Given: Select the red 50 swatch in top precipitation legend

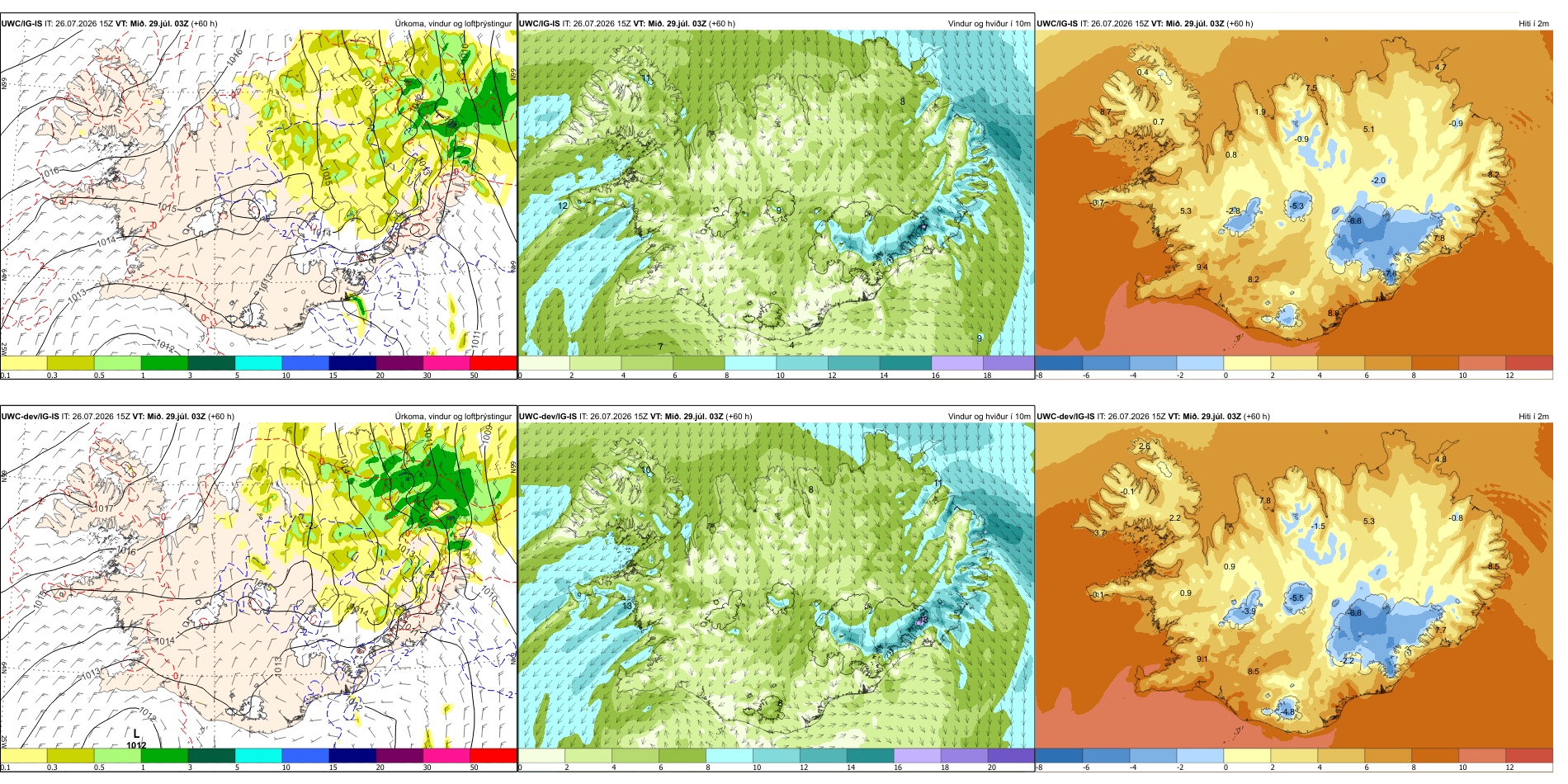Looking at the screenshot, I should coord(493,362).
